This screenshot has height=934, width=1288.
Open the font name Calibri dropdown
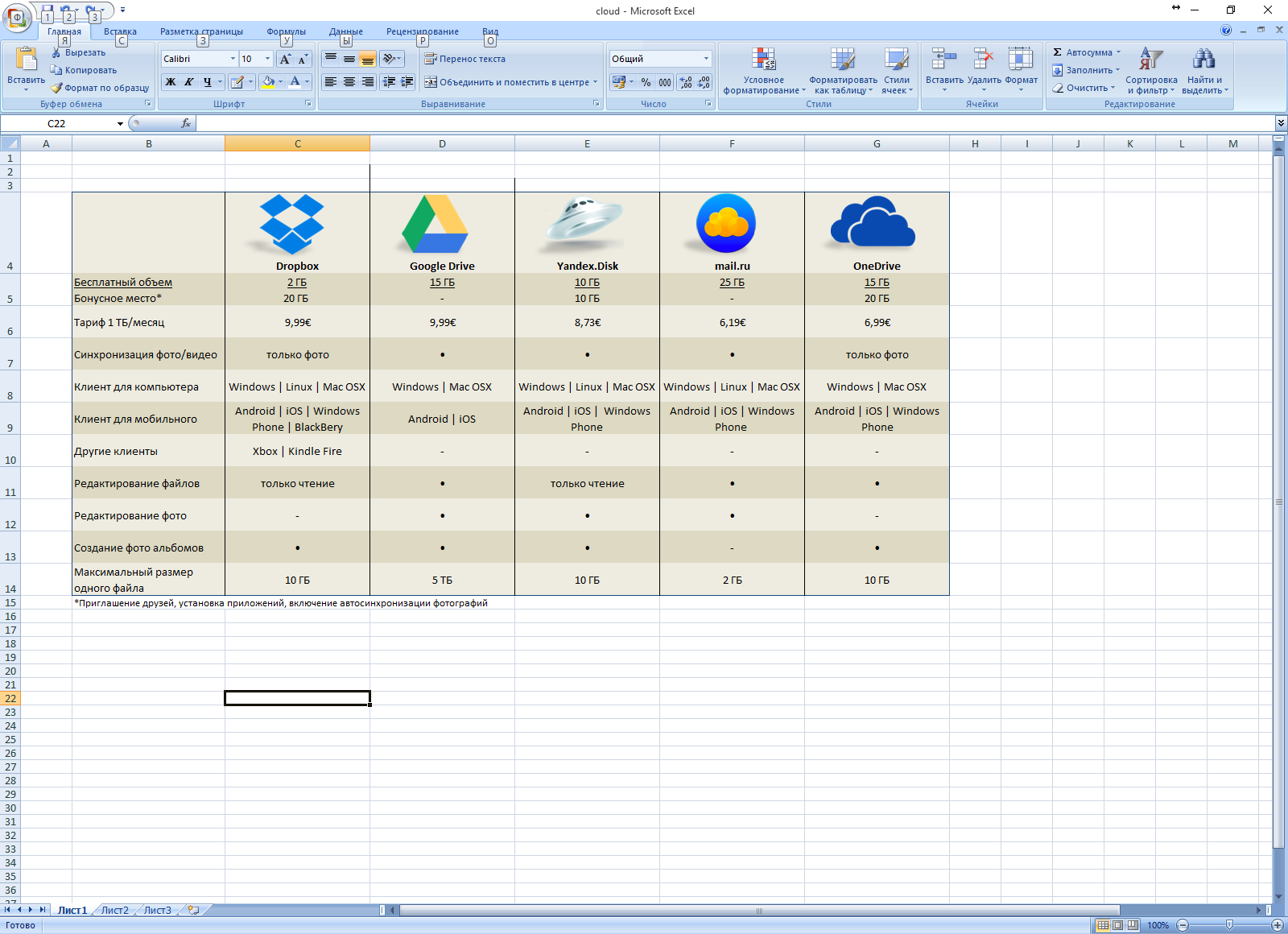(x=233, y=59)
